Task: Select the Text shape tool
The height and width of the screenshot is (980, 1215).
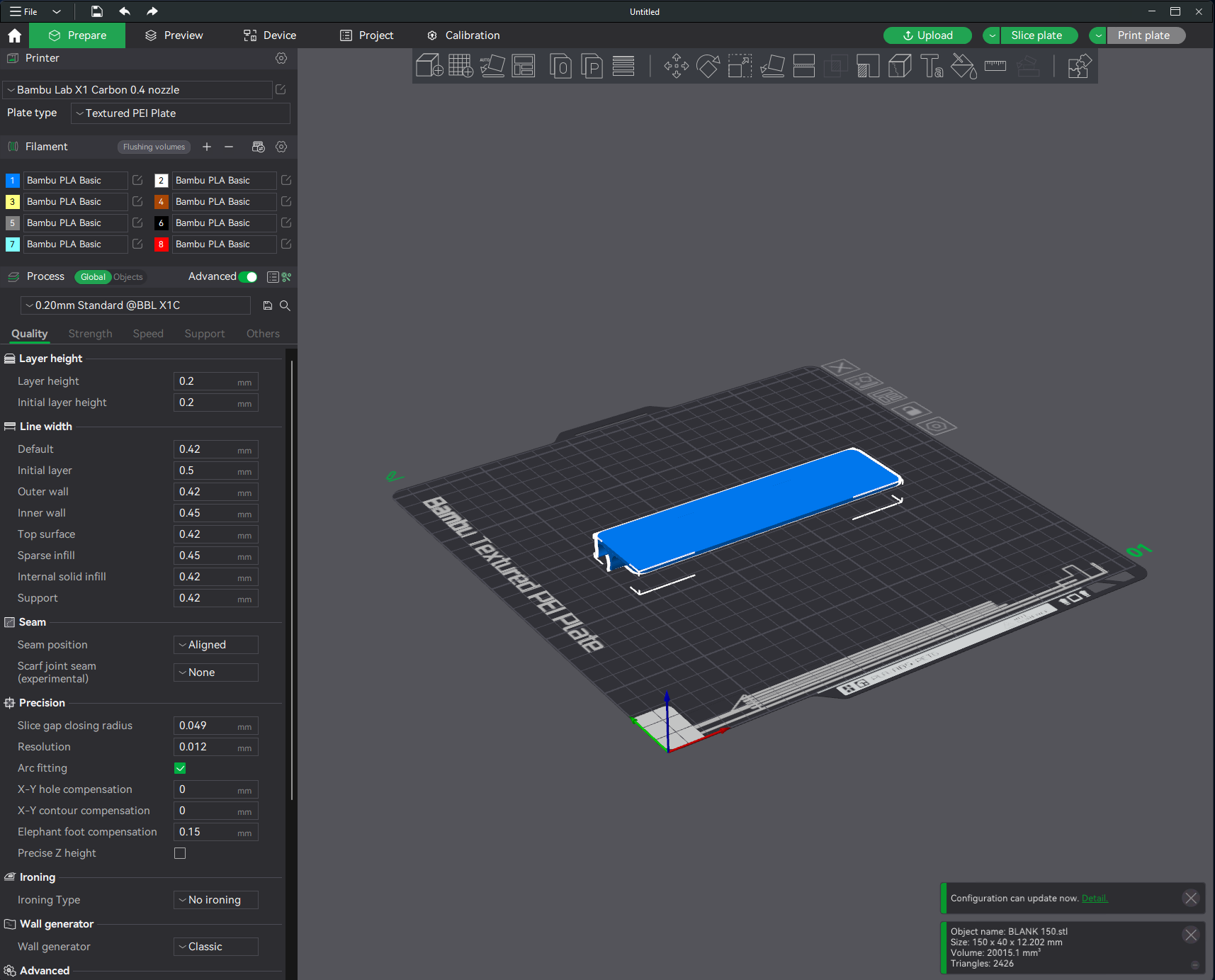Action: 932,66
